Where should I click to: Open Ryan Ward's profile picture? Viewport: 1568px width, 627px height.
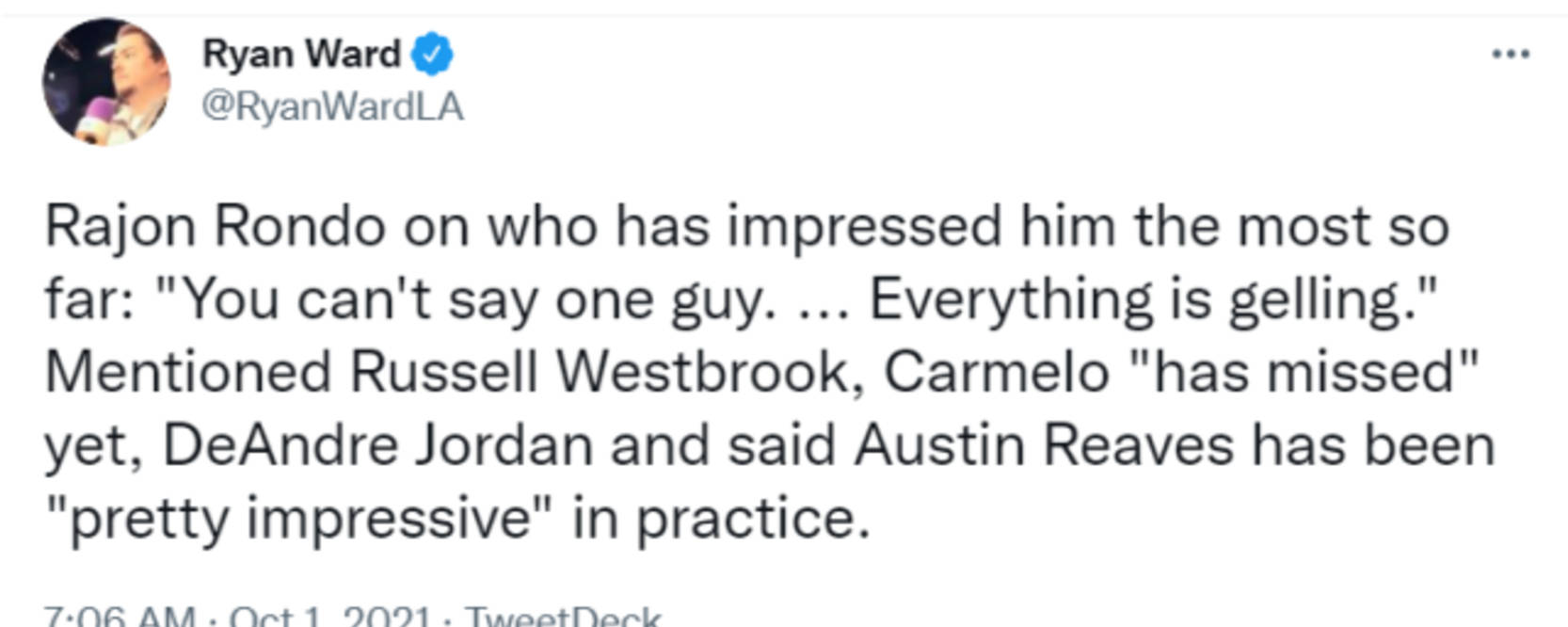(x=106, y=82)
